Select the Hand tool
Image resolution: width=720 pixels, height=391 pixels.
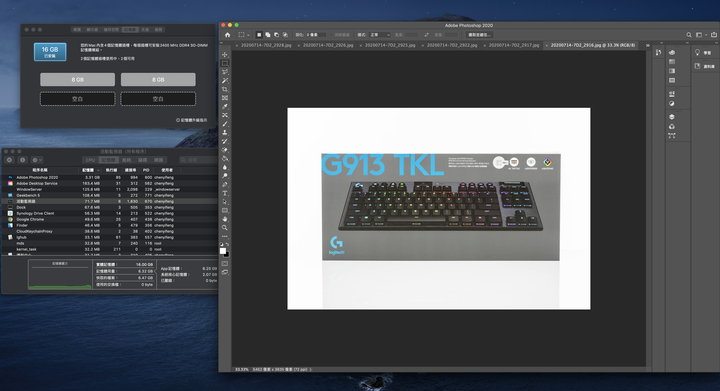[x=225, y=219]
